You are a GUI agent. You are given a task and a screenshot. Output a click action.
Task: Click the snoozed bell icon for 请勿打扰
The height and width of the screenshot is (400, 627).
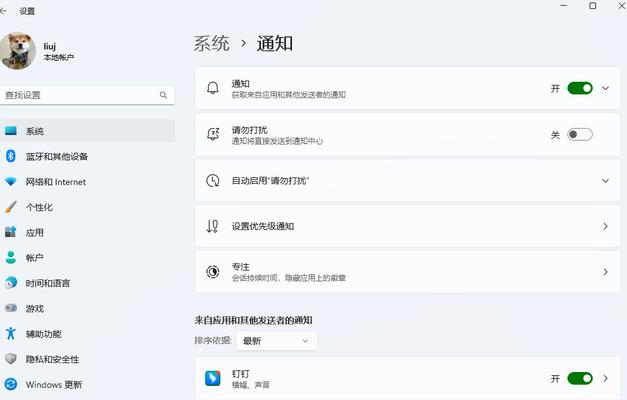(213, 134)
